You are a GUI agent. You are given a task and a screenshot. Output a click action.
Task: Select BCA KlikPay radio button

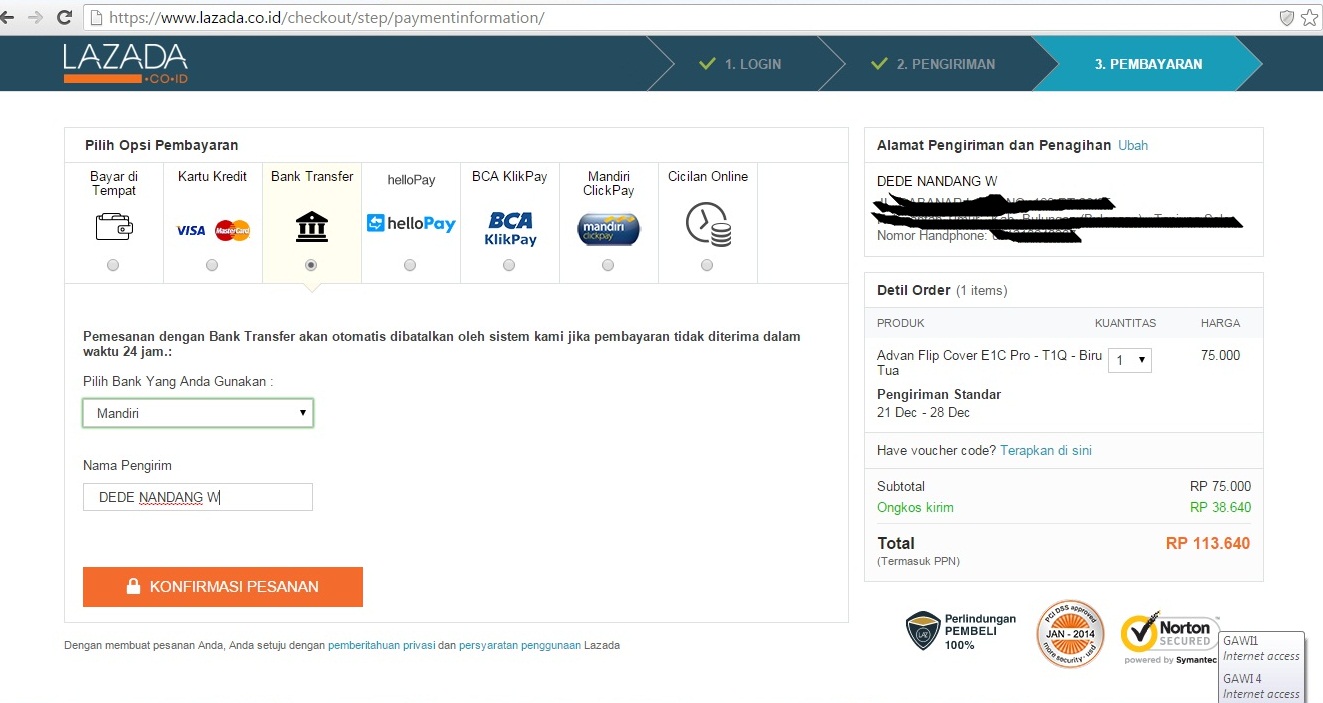[x=509, y=265]
